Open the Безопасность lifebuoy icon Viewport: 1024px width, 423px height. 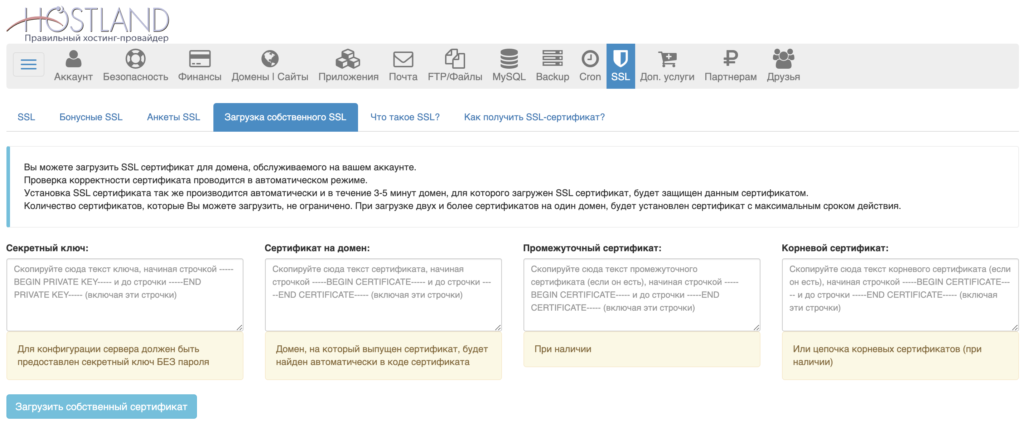135,59
